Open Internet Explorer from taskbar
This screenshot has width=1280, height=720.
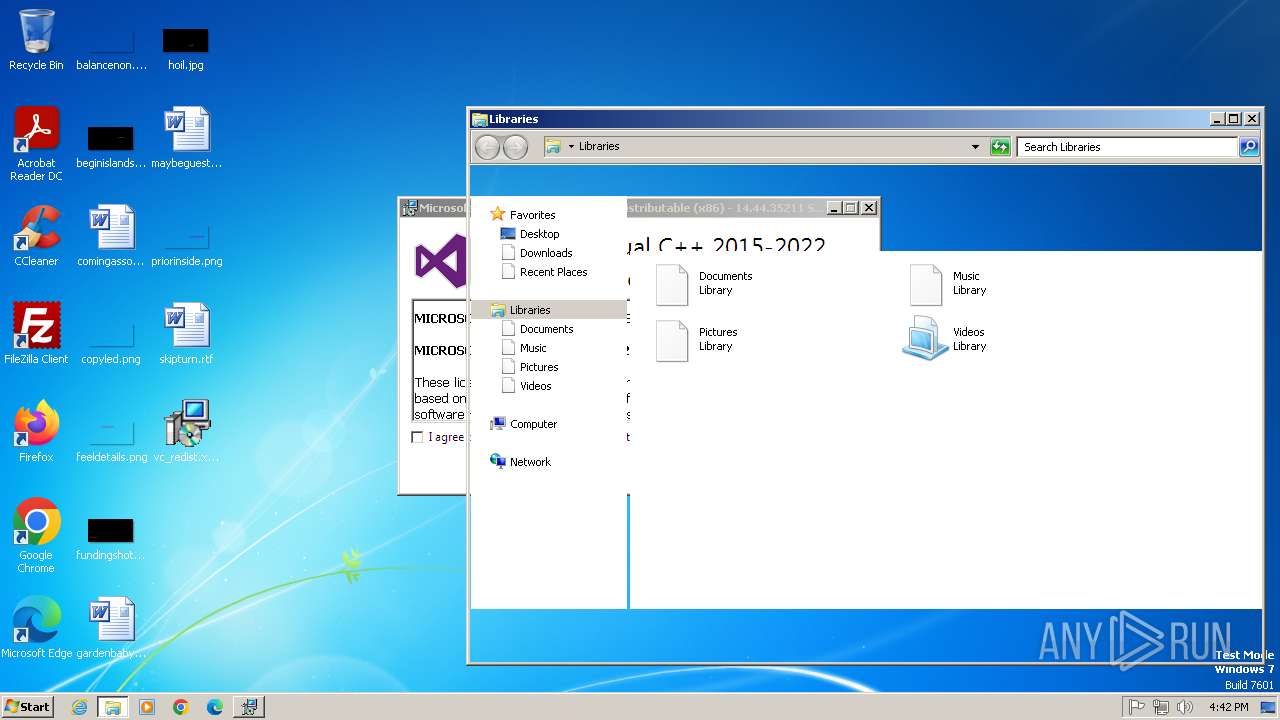click(x=79, y=707)
